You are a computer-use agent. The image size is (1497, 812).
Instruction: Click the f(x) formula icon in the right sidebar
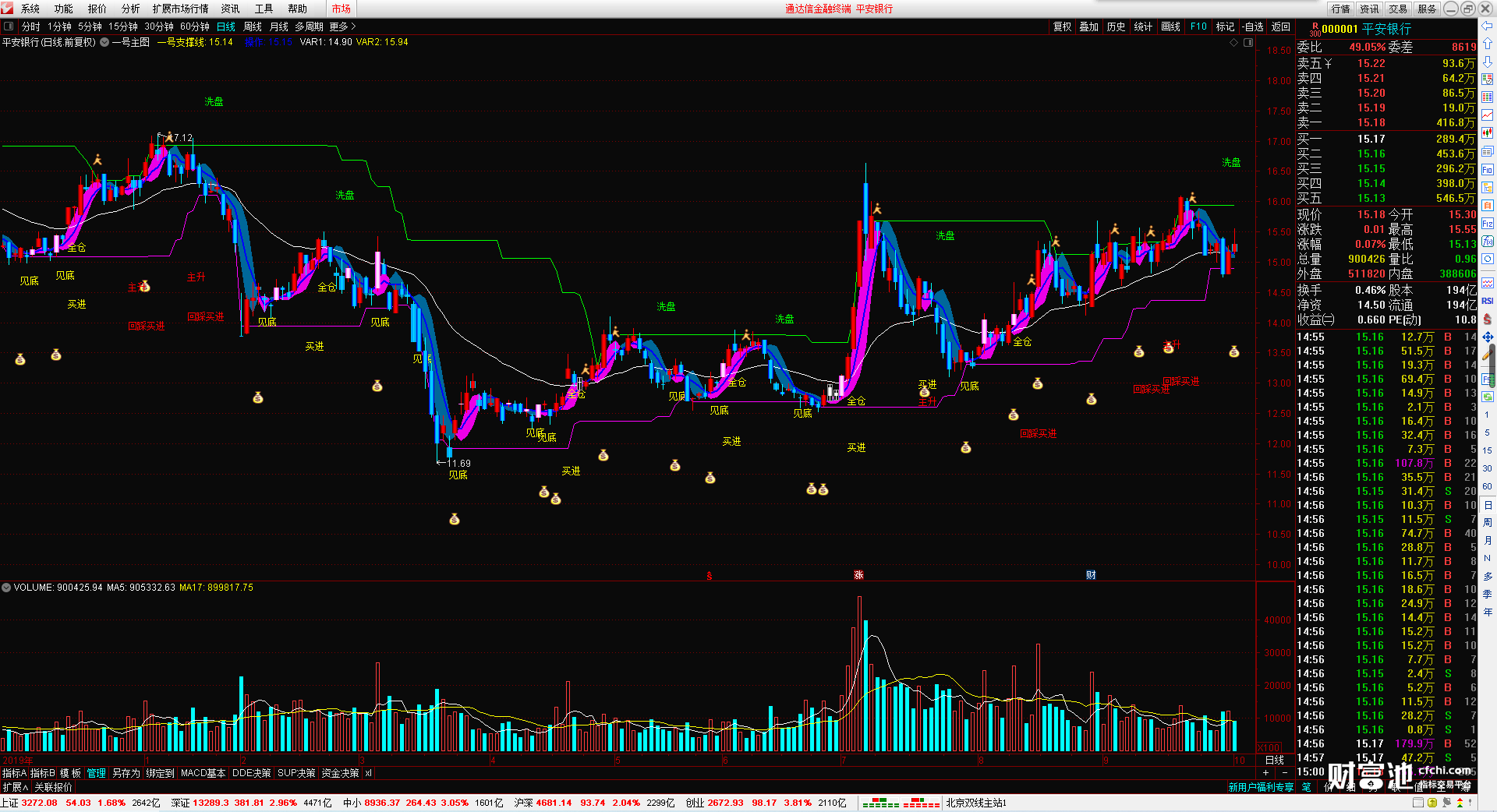coord(1488,242)
